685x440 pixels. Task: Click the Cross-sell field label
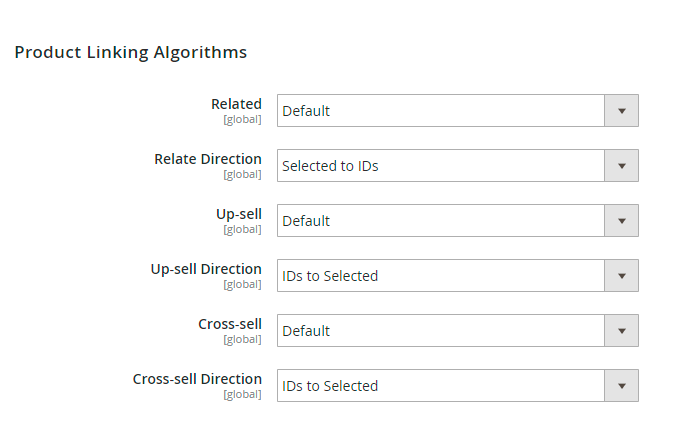coord(230,324)
